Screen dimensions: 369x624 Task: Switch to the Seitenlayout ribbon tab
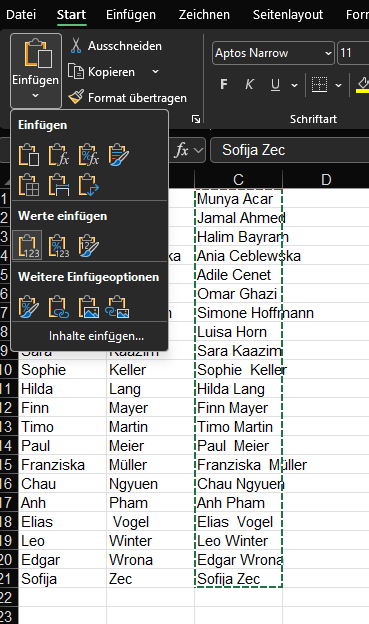pyautogui.click(x=288, y=15)
